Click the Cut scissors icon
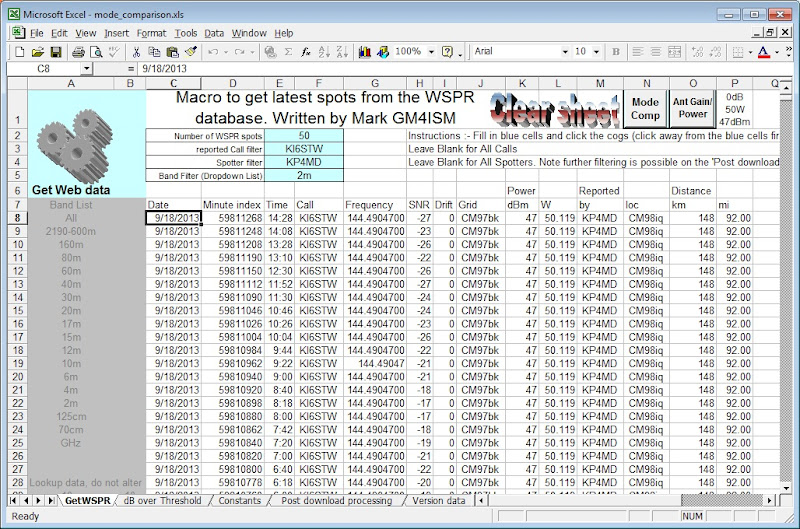The height and width of the screenshot is (529, 800). point(135,51)
